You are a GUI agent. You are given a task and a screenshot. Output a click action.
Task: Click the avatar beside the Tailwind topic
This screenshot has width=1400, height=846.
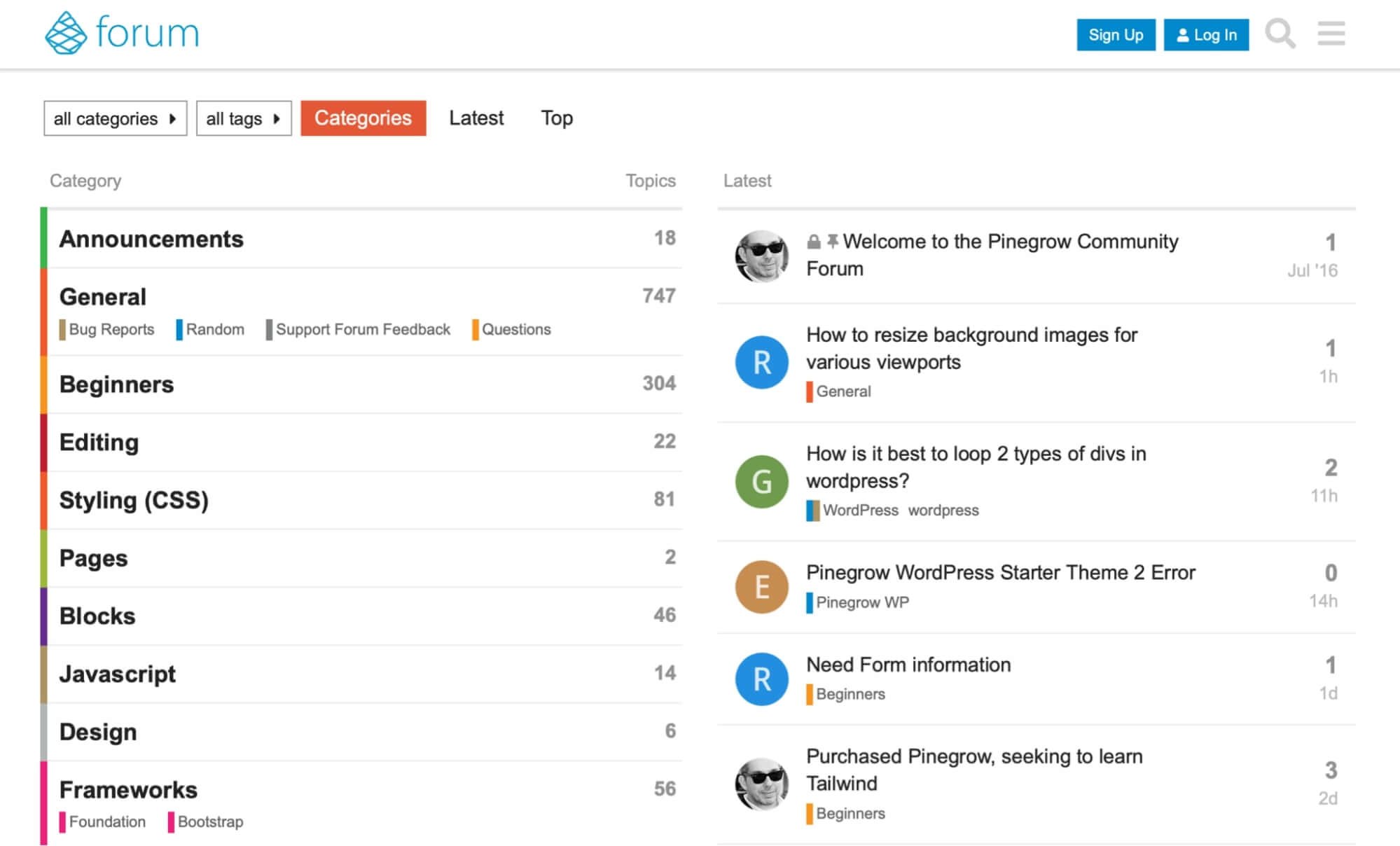[762, 784]
